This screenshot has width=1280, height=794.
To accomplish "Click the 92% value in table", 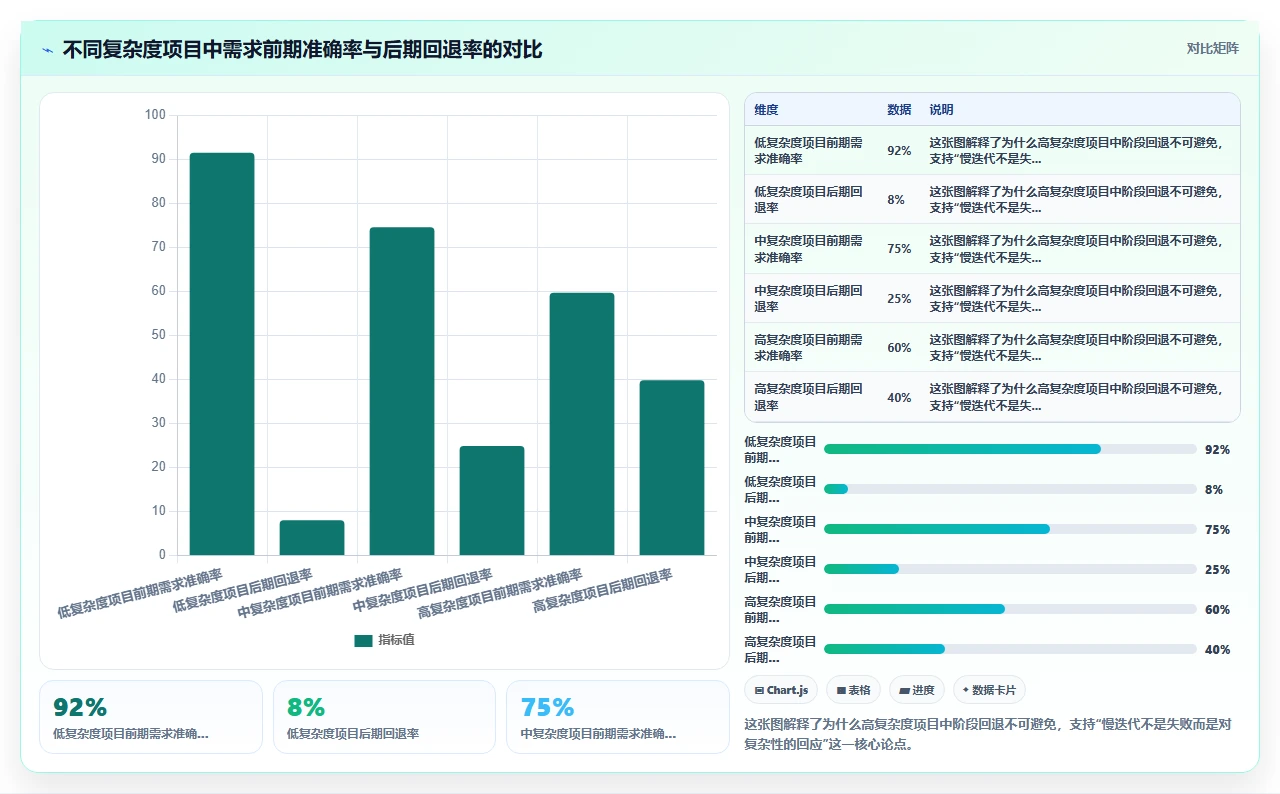I will [x=899, y=151].
